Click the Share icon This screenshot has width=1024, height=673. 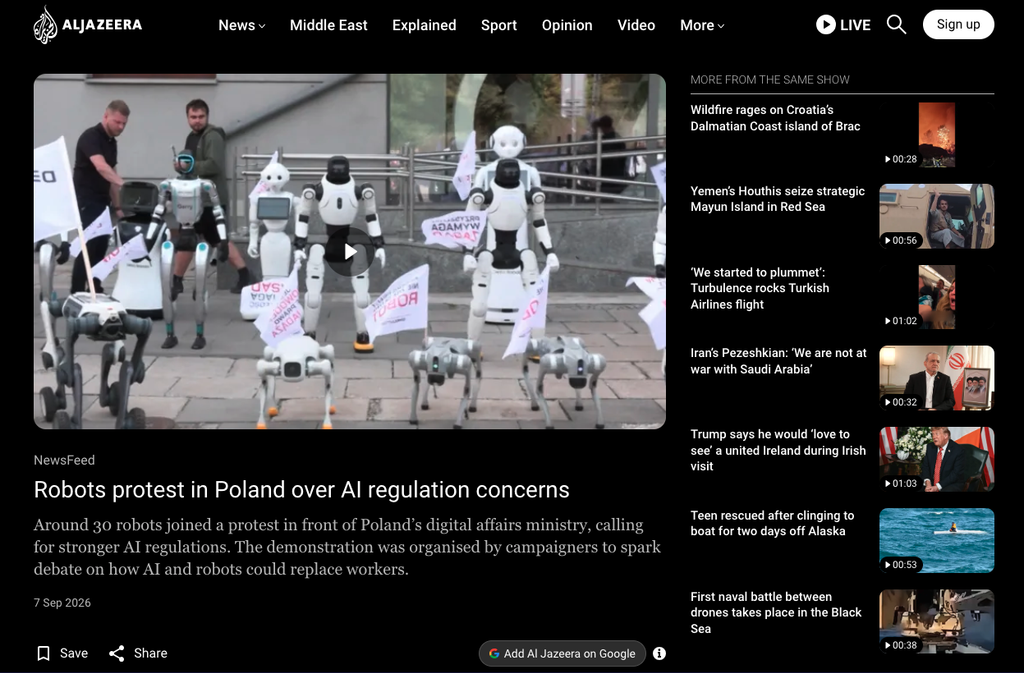(117, 653)
